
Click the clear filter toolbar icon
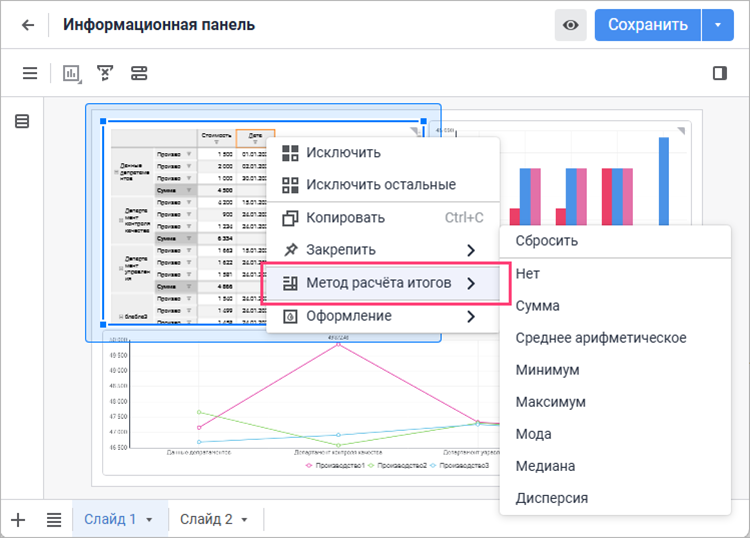[105, 73]
